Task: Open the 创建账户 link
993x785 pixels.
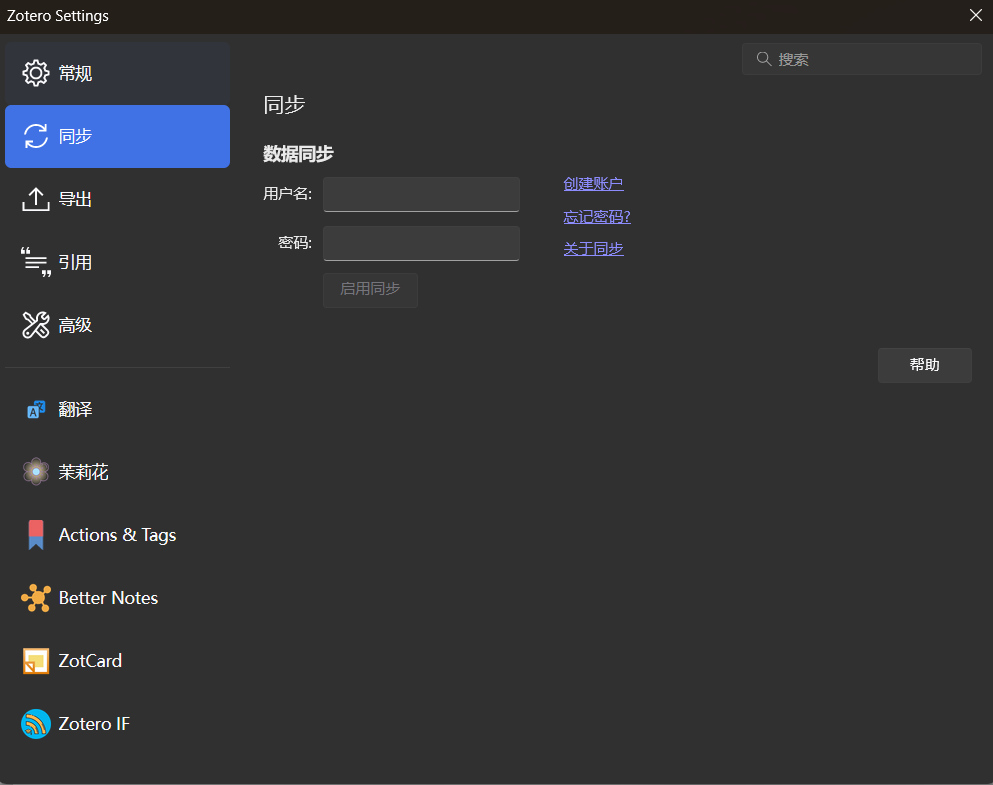Action: click(593, 184)
